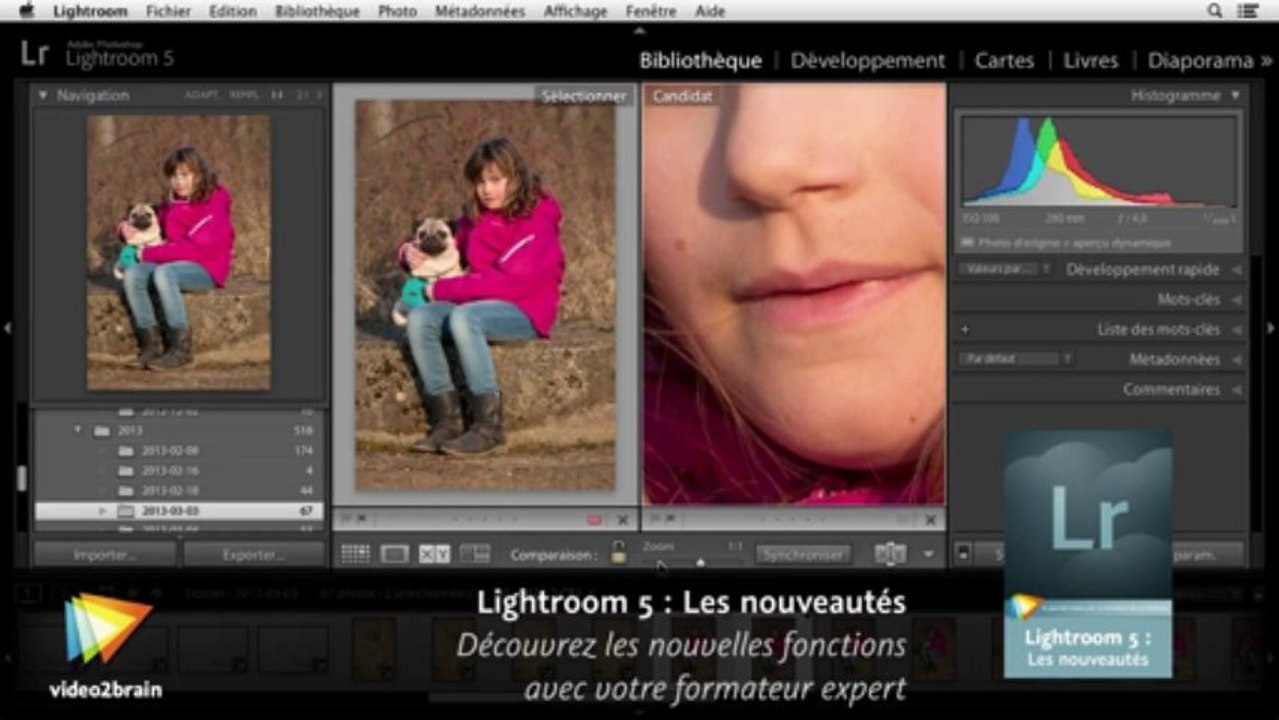
Task: Click the Importer button
Action: point(105,554)
